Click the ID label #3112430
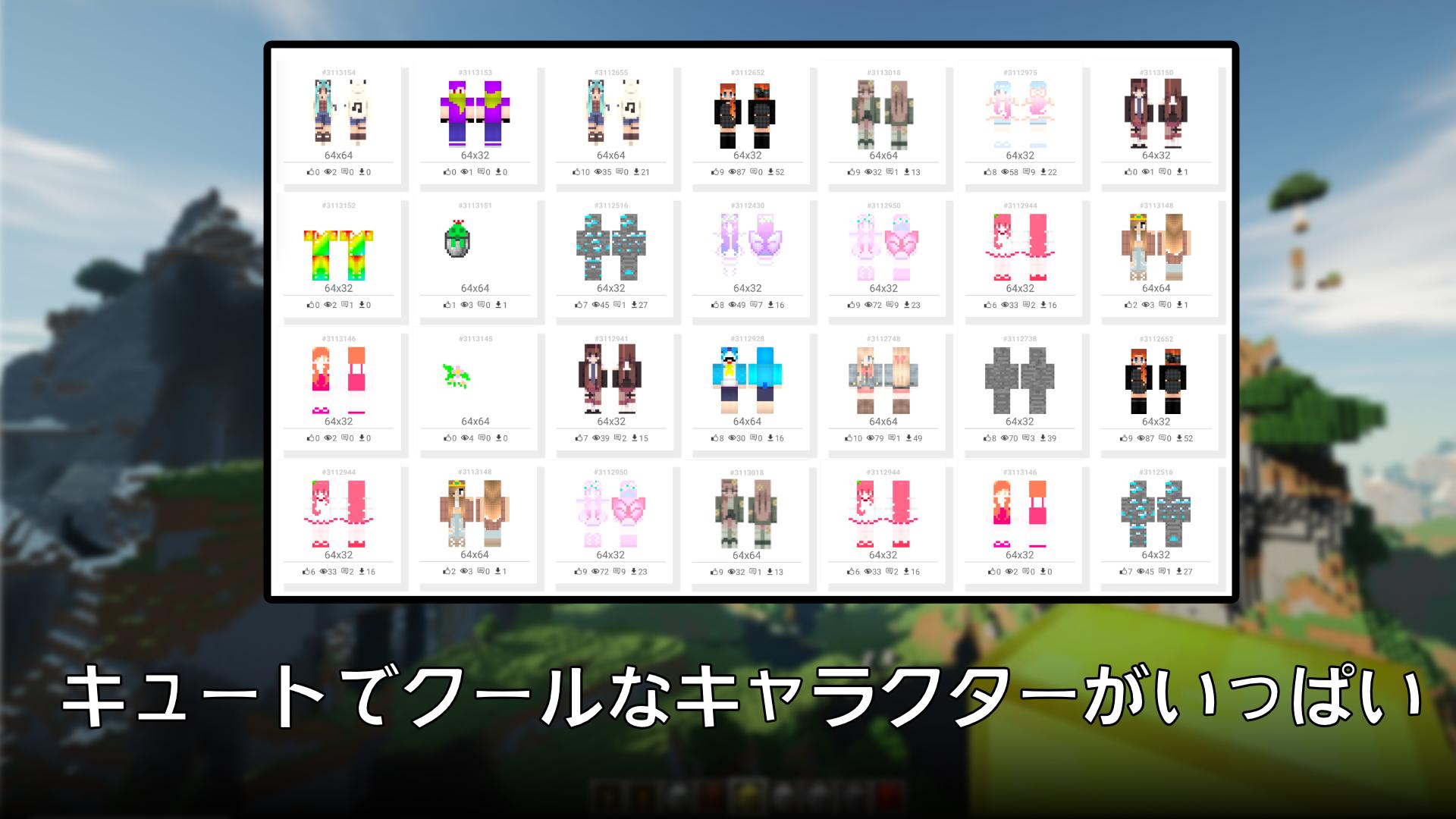Image resolution: width=1456 pixels, height=819 pixels. click(748, 206)
